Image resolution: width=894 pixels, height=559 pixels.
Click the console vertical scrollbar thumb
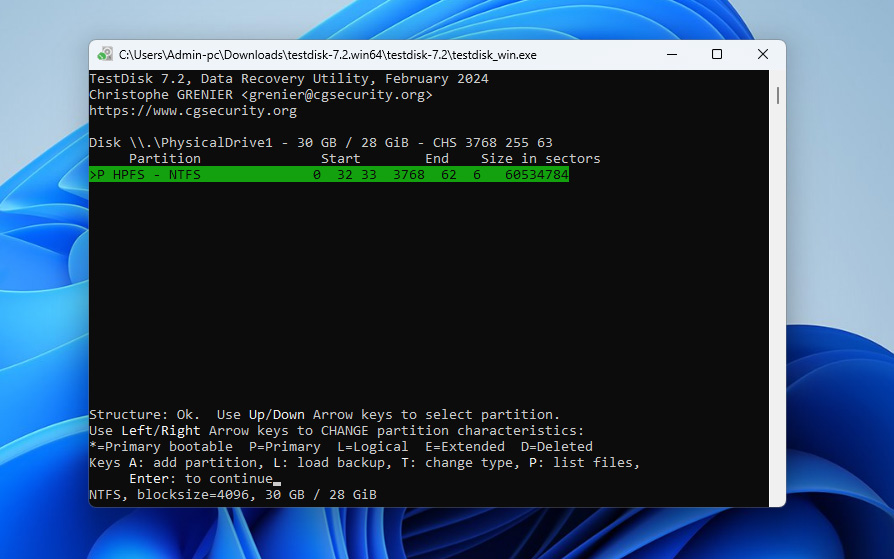coord(778,95)
